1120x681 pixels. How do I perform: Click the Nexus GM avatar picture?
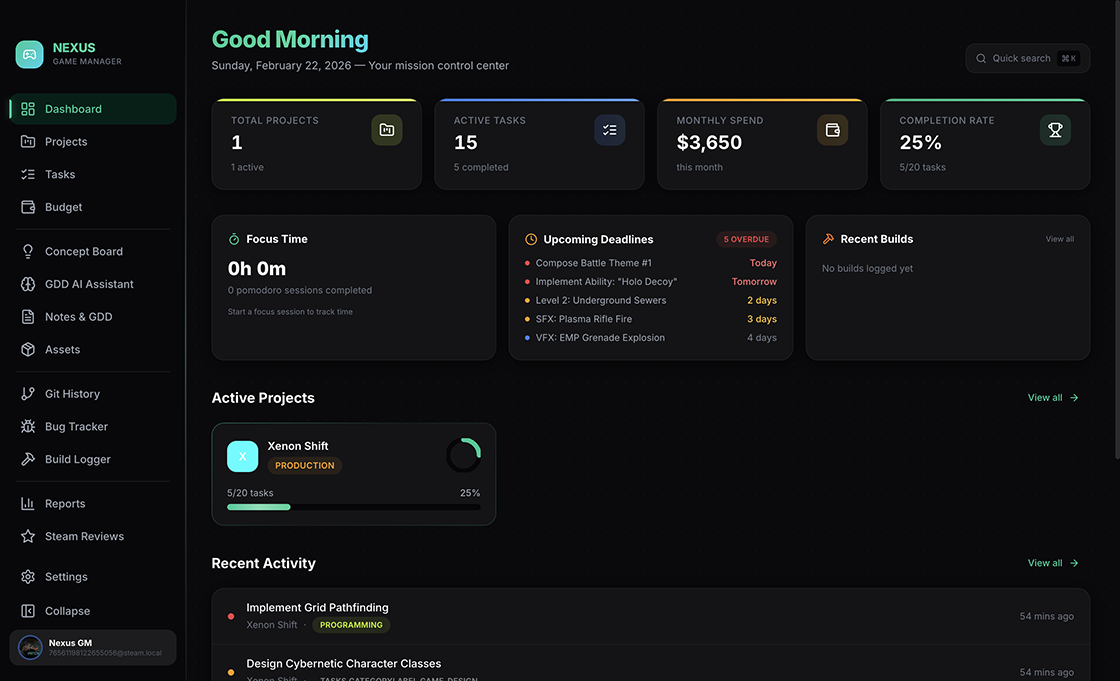tap(30, 647)
